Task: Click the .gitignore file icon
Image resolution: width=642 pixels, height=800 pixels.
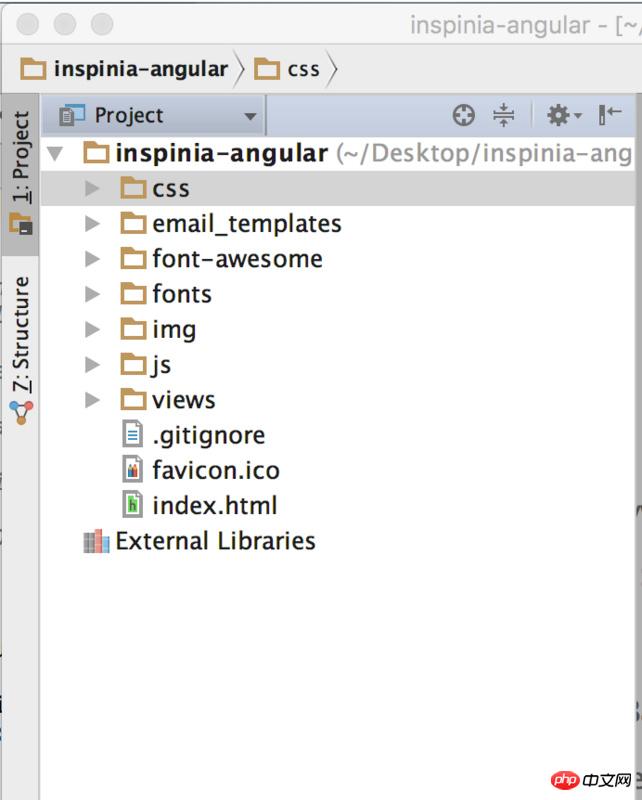Action: click(x=133, y=435)
